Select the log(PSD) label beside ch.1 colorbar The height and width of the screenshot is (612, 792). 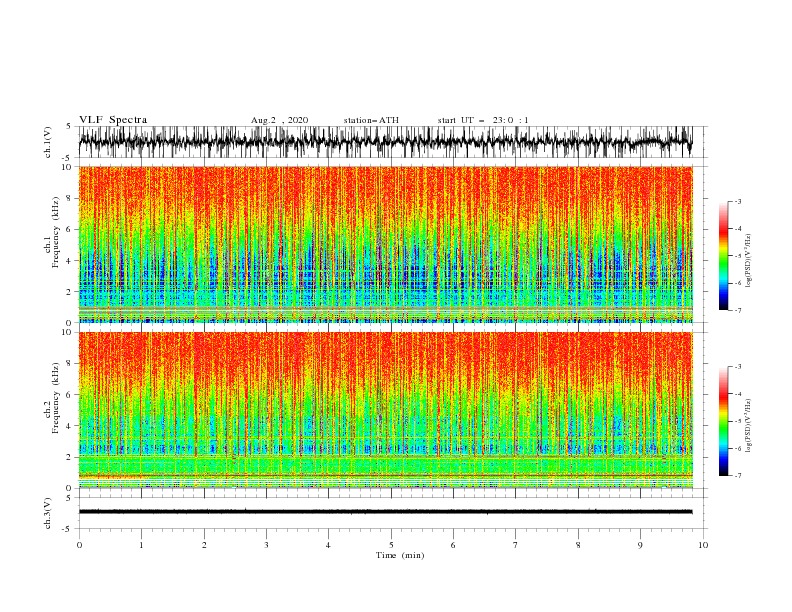(748, 261)
